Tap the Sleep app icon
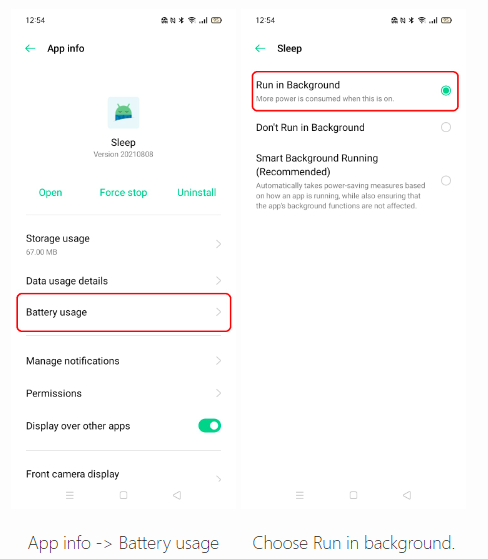The image size is (488, 559). pyautogui.click(x=123, y=113)
